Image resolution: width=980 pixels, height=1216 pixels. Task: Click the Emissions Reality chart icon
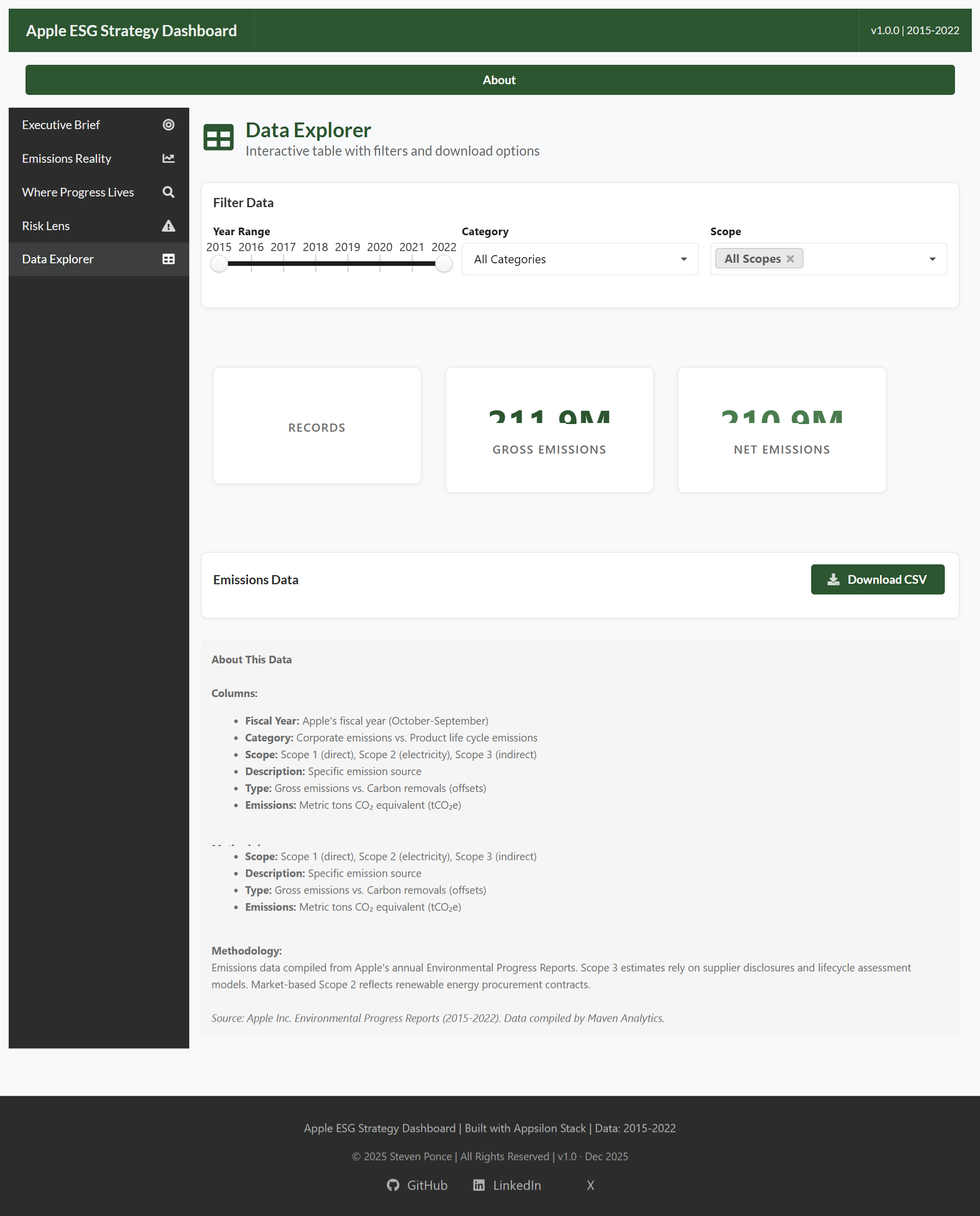(168, 159)
